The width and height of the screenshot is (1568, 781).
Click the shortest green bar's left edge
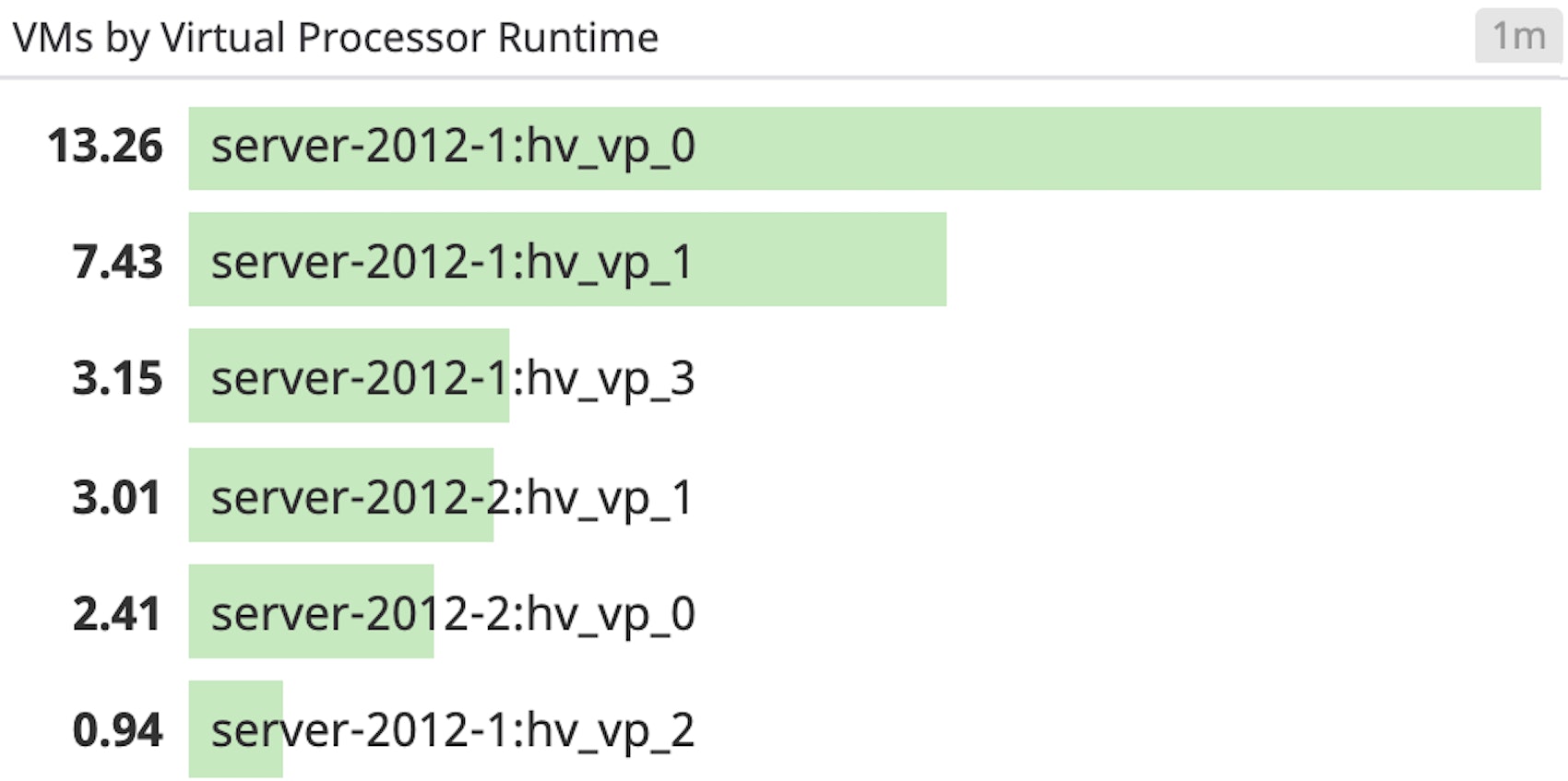pyautogui.click(x=196, y=729)
